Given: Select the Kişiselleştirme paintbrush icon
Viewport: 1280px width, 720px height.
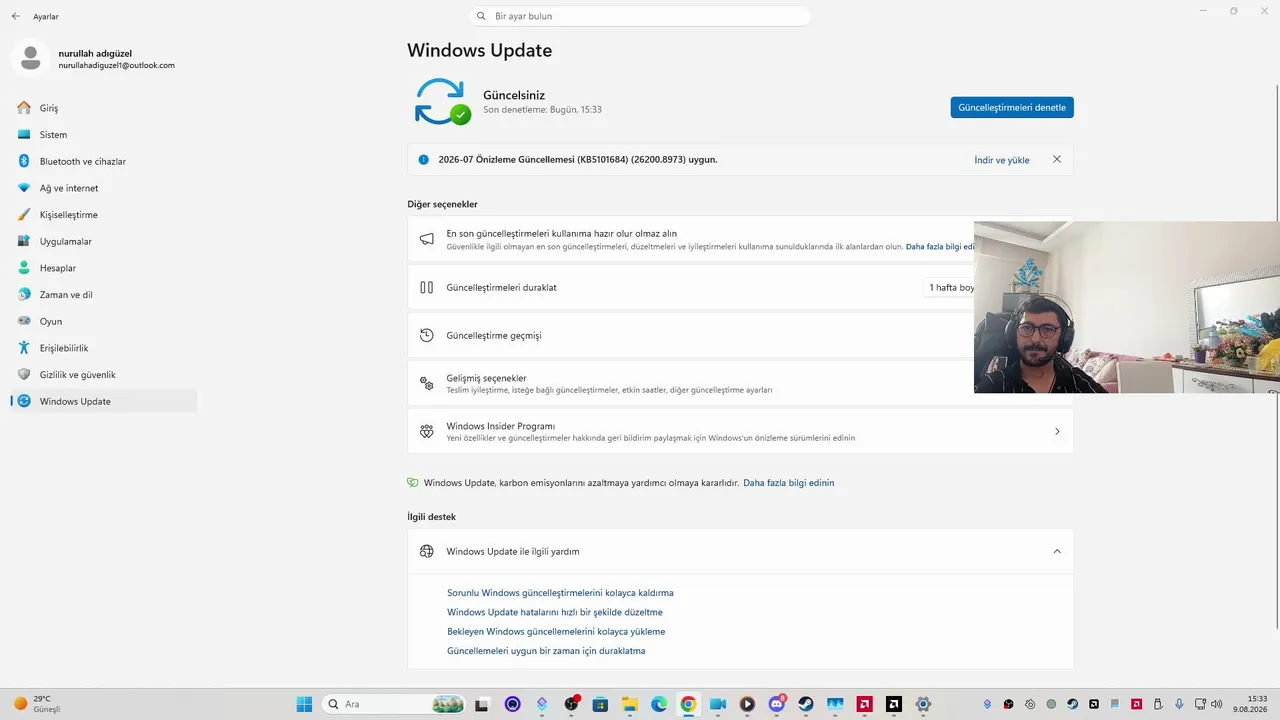Looking at the screenshot, I should click(x=24, y=215).
